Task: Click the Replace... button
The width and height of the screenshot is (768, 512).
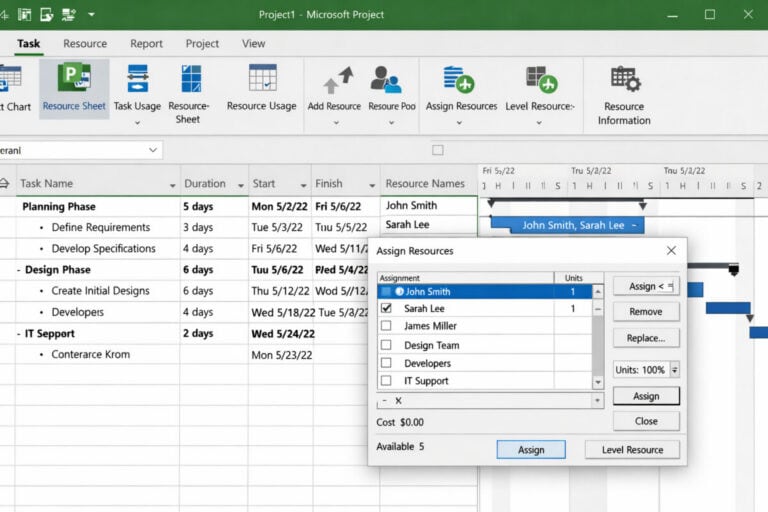Action: [x=646, y=338]
